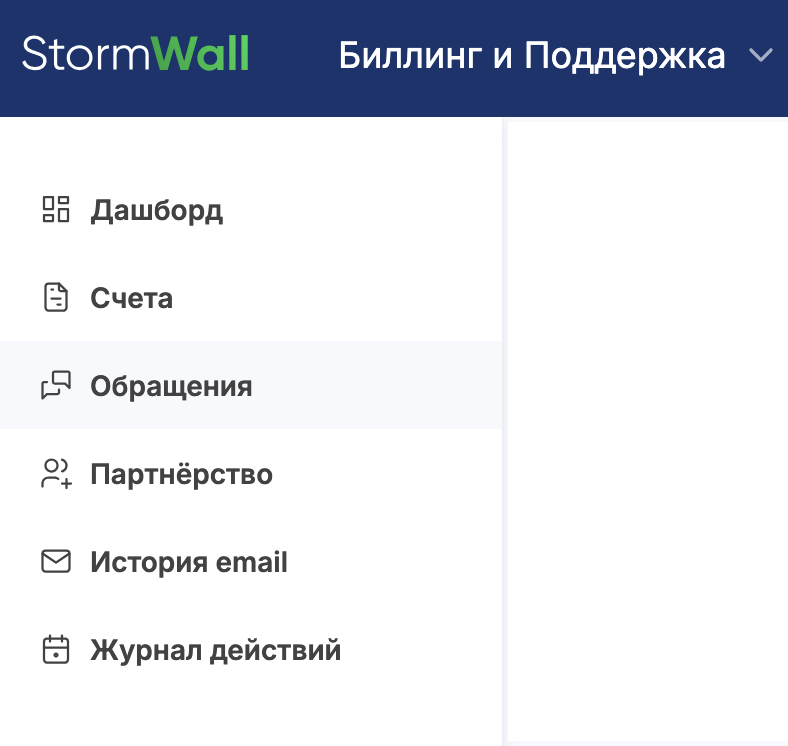The width and height of the screenshot is (788, 746).
Task: Navigate to Журнал действий
Action: pyautogui.click(x=215, y=650)
